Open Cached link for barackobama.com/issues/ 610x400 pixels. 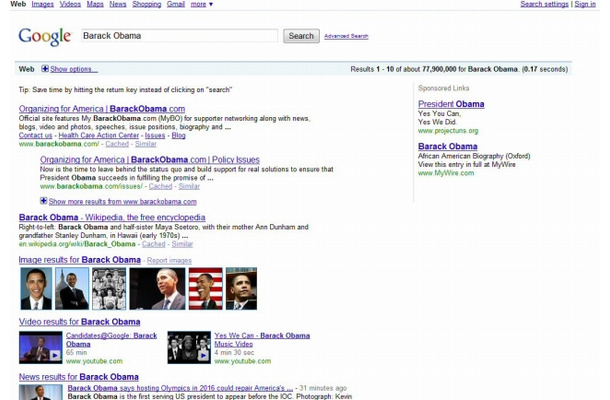click(x=160, y=186)
